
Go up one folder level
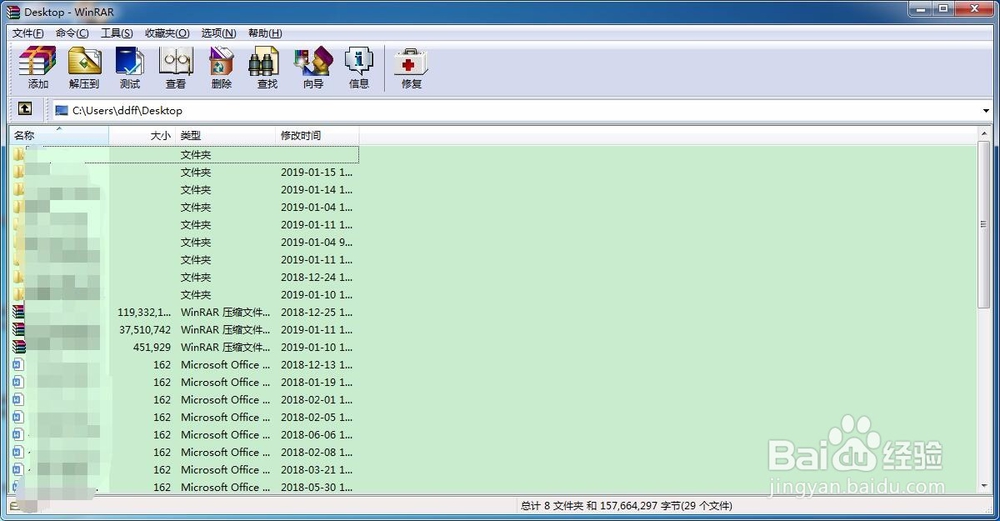pos(24,109)
